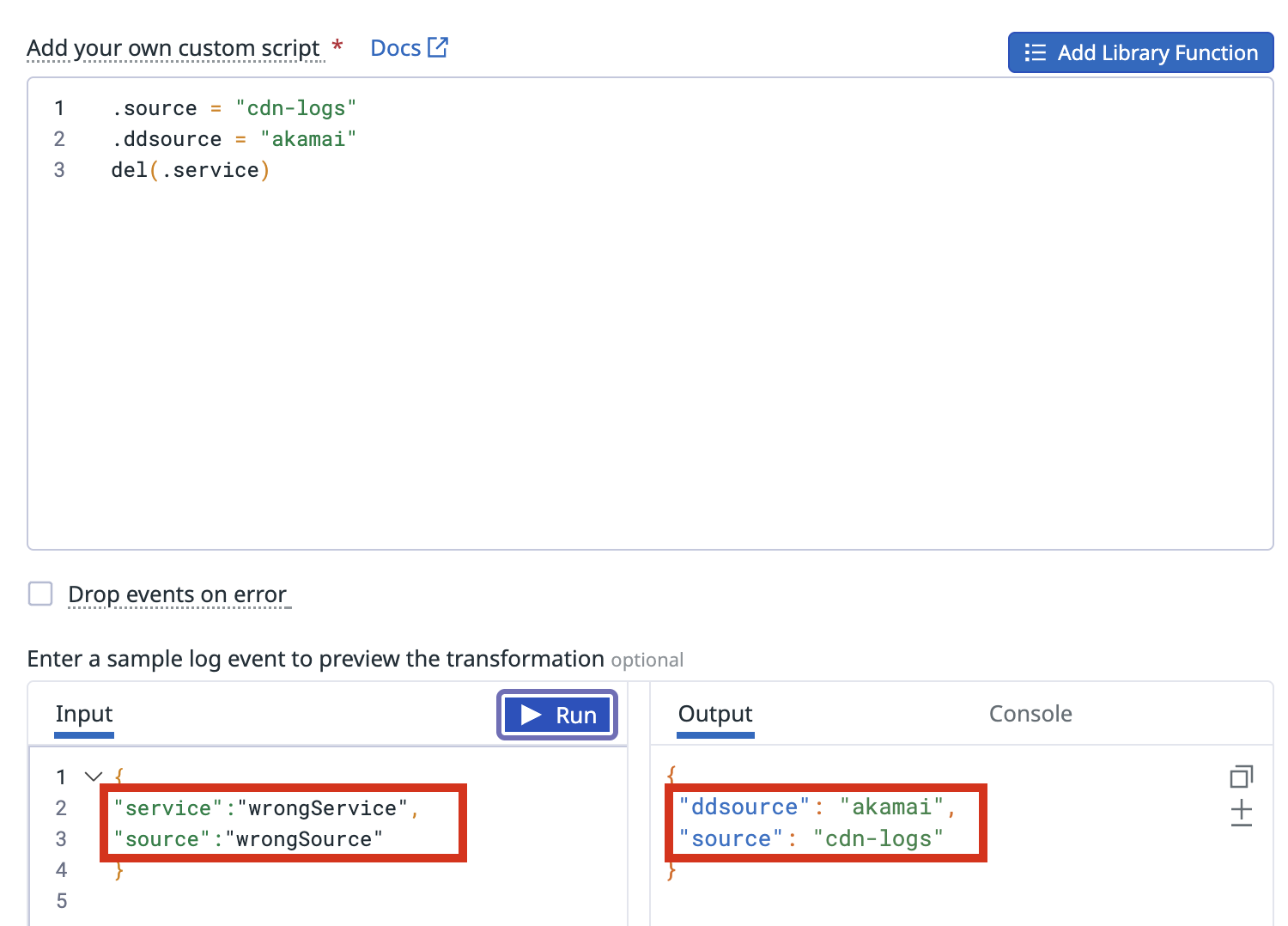This screenshot has width=1288, height=926.
Task: Select the Output tab
Action: point(715,714)
